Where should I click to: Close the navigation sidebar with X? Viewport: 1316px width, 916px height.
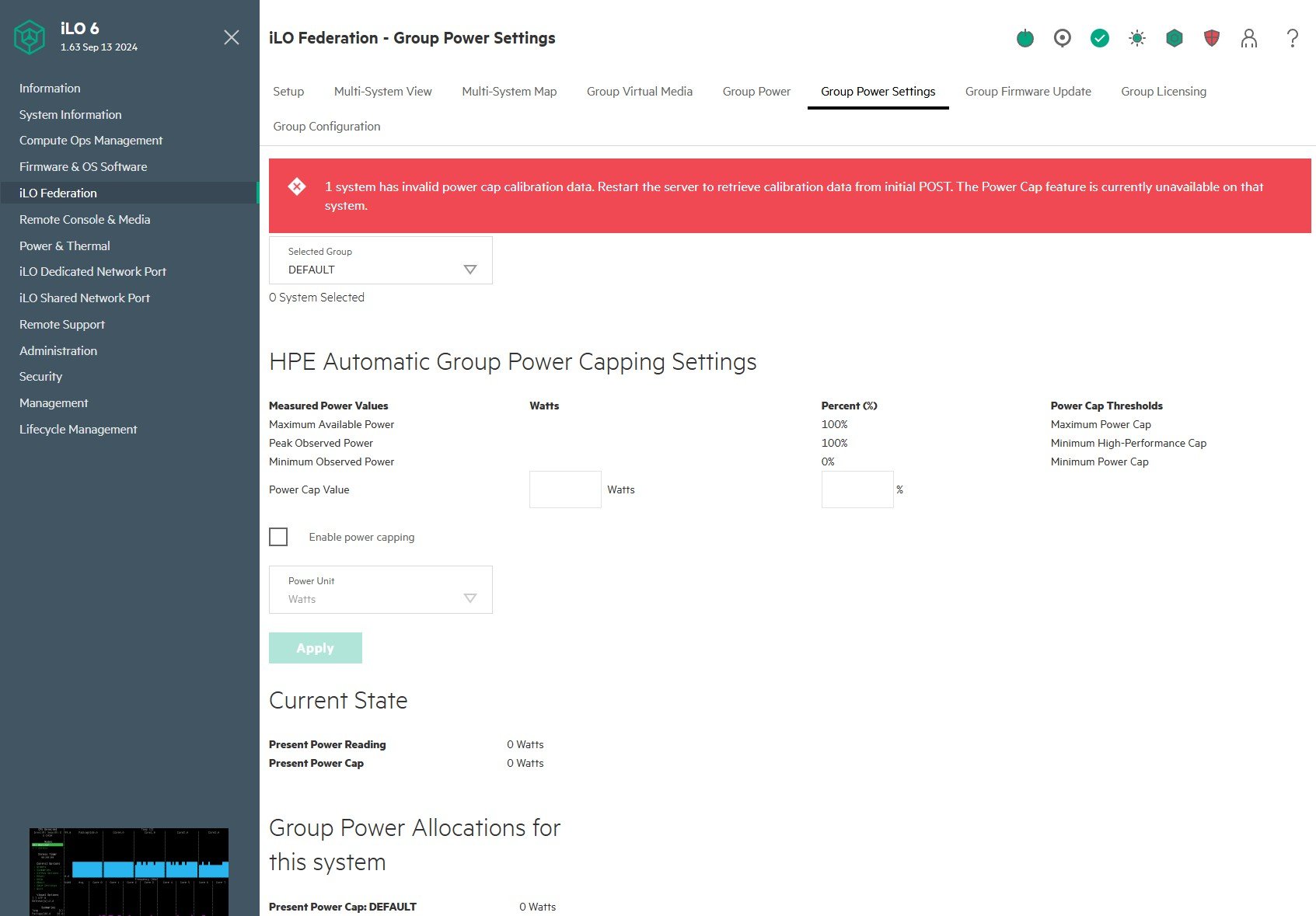tap(231, 37)
